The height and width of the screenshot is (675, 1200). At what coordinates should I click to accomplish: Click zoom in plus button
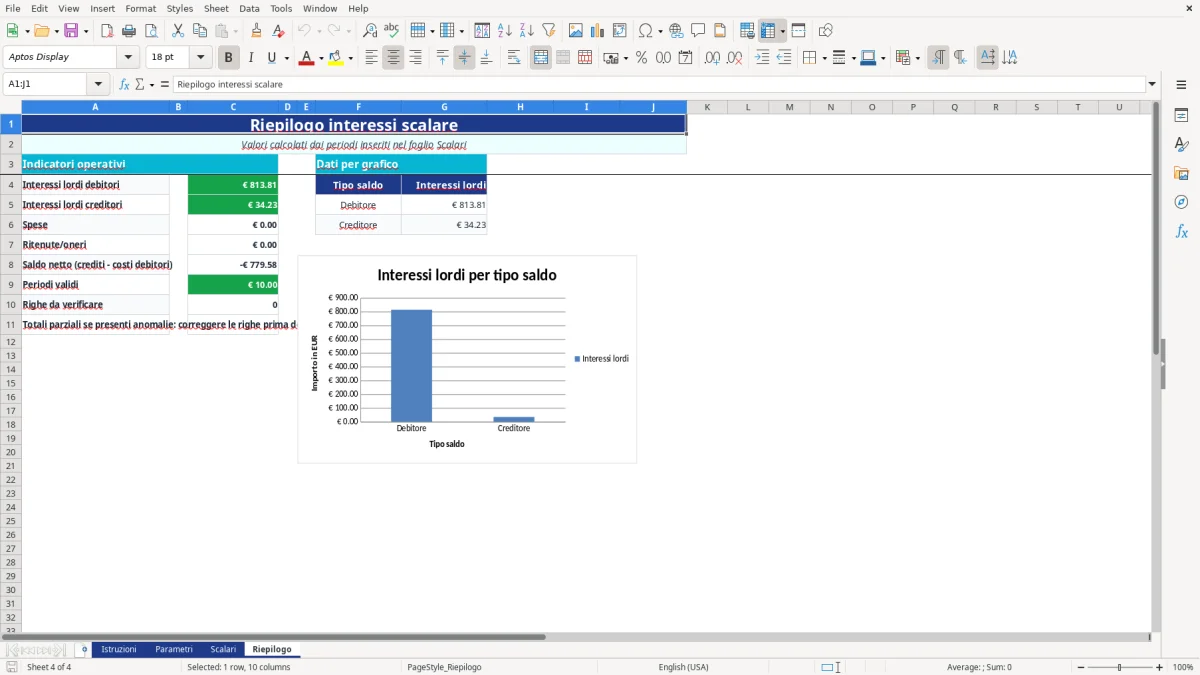[1160, 667]
